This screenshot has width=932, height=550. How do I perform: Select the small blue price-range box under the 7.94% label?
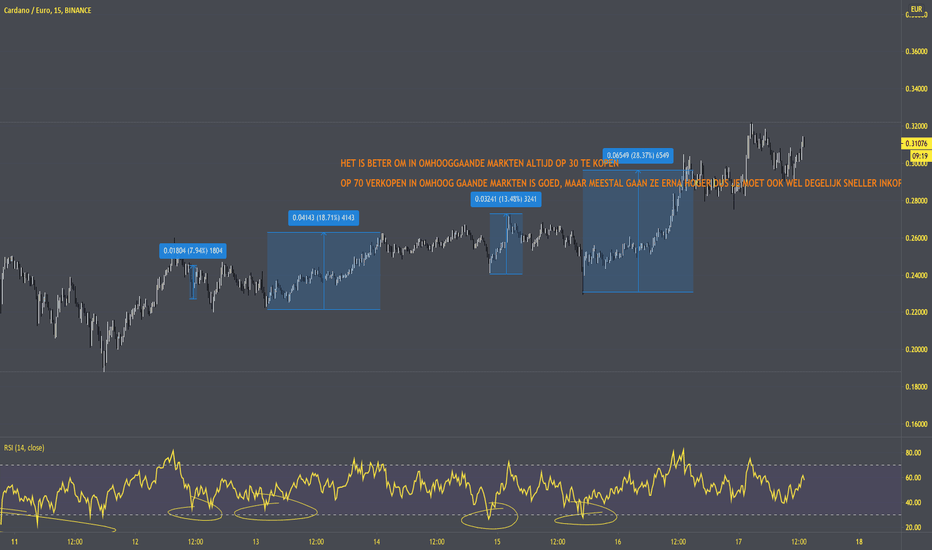pyautogui.click(x=193, y=282)
